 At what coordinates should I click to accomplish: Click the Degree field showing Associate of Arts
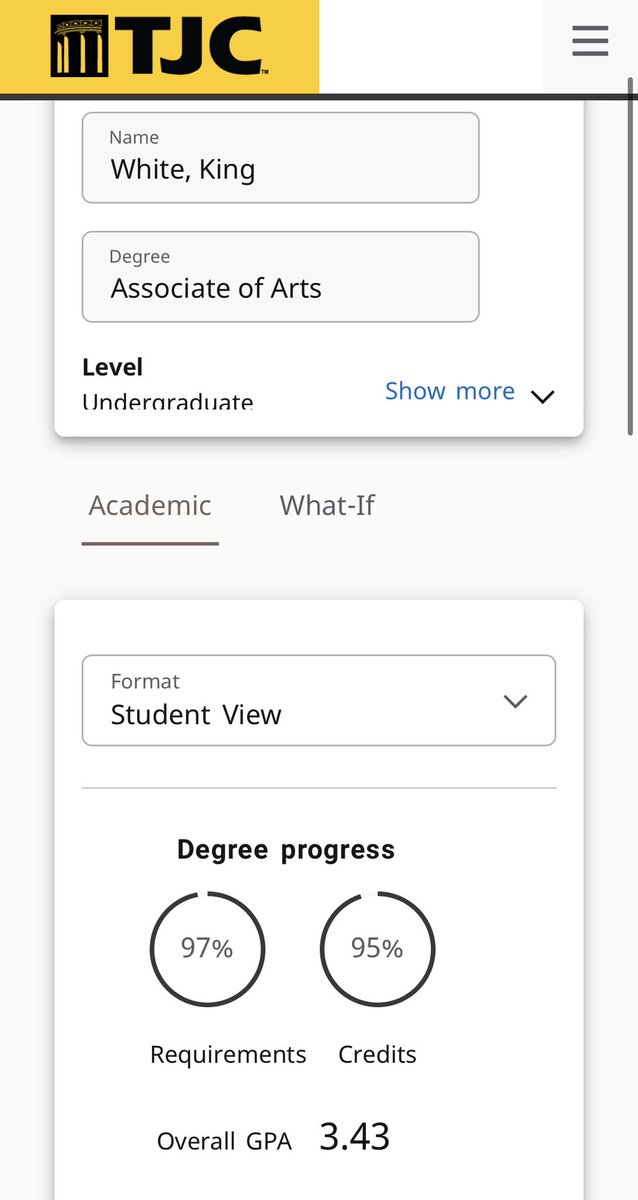click(280, 277)
